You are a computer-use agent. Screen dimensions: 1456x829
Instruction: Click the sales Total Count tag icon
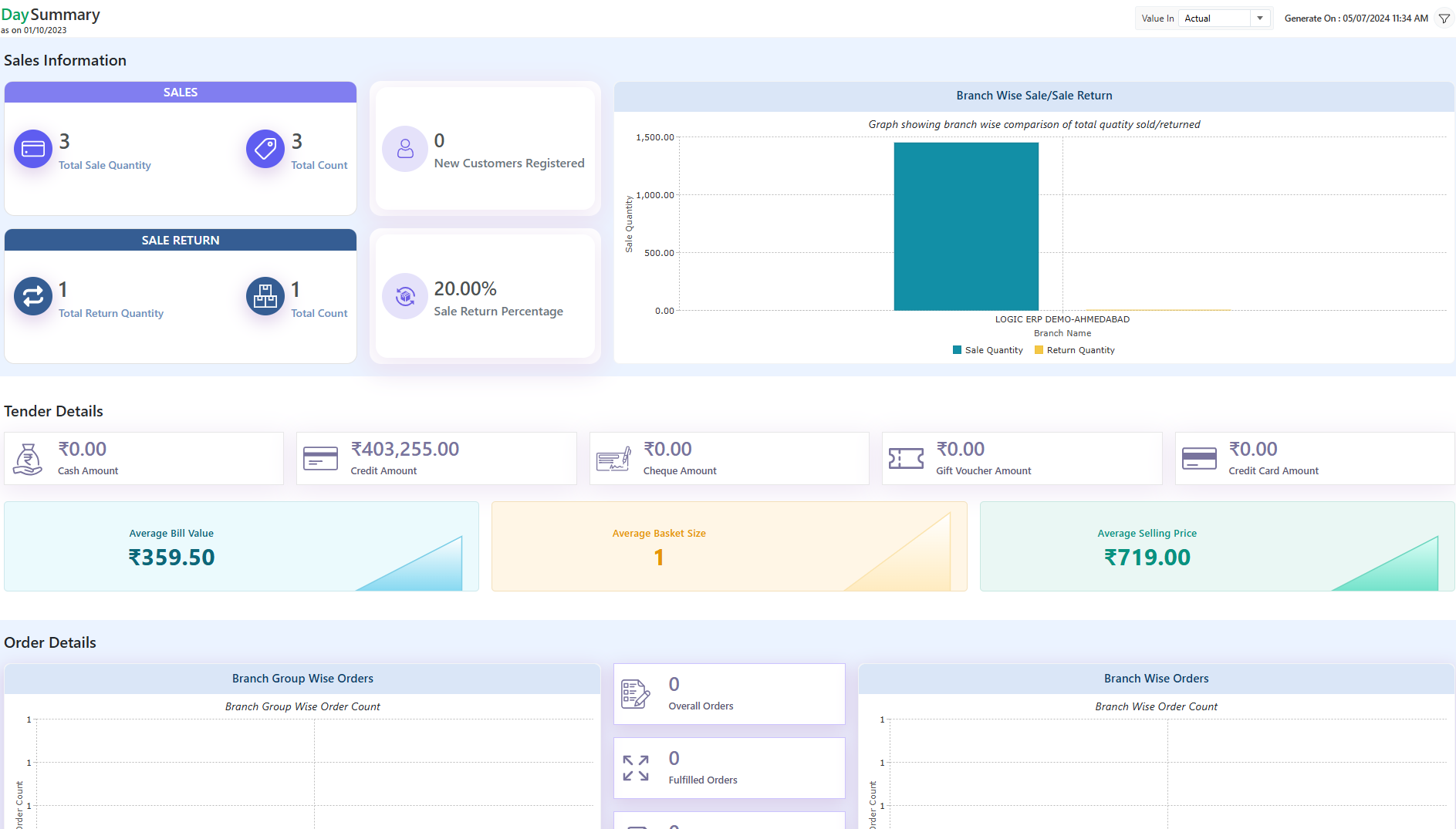pos(265,149)
